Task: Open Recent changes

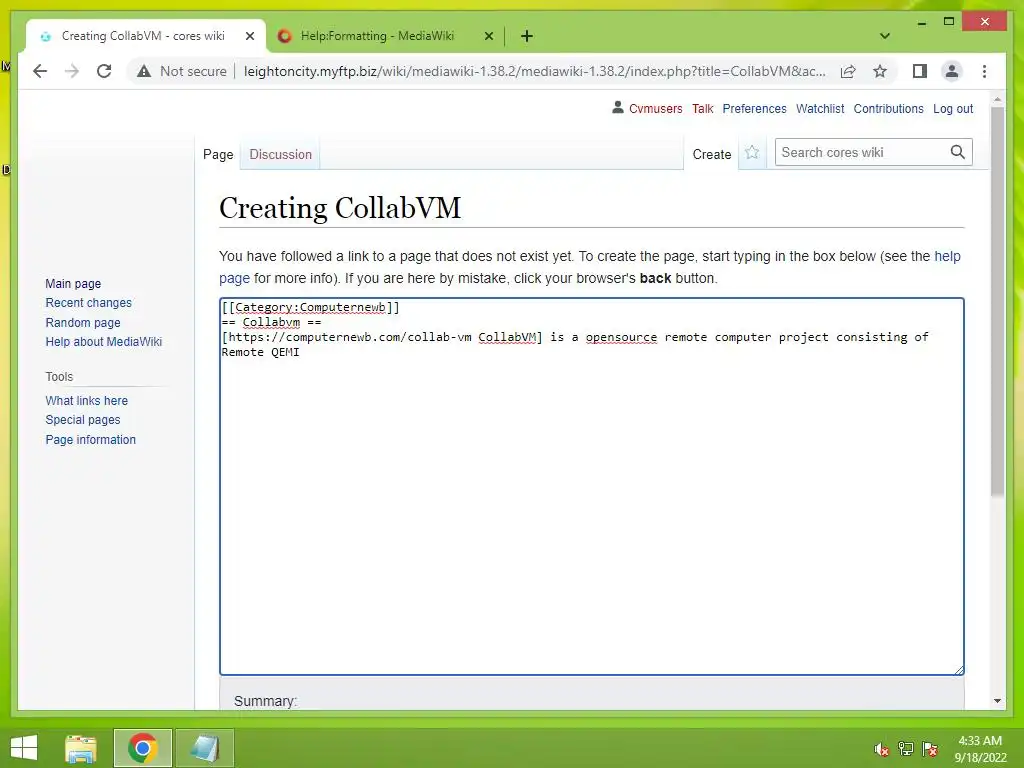Action: coord(89,302)
